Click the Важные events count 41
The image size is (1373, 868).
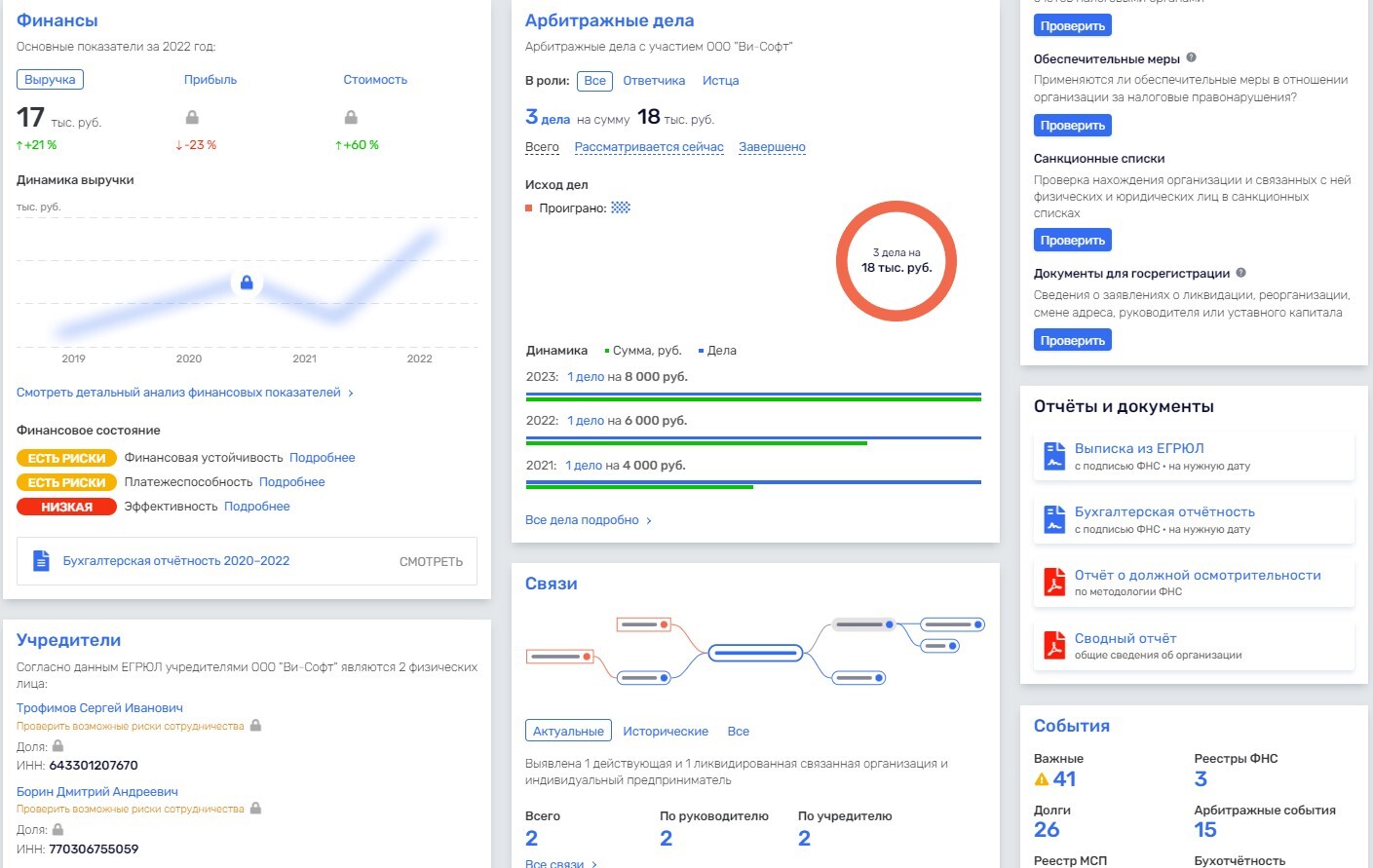[1065, 779]
